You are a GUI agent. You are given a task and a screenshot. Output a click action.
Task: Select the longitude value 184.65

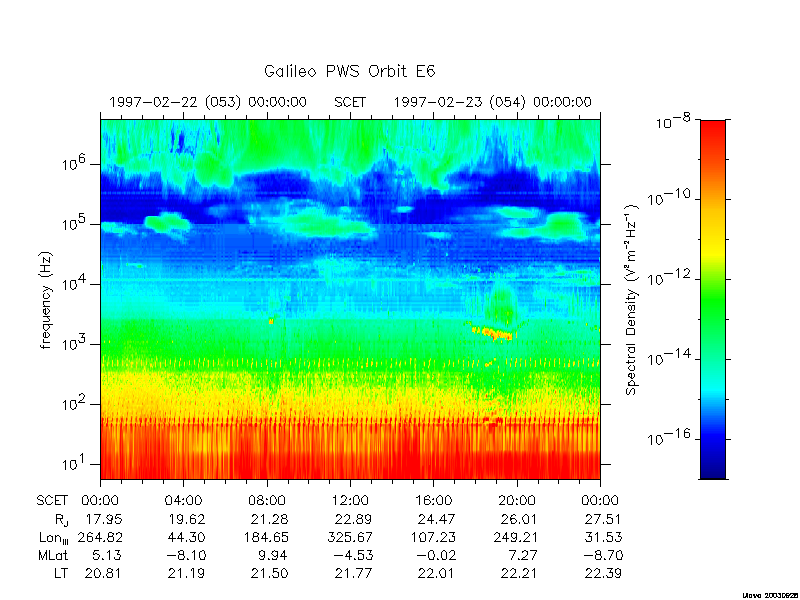(x=266, y=537)
